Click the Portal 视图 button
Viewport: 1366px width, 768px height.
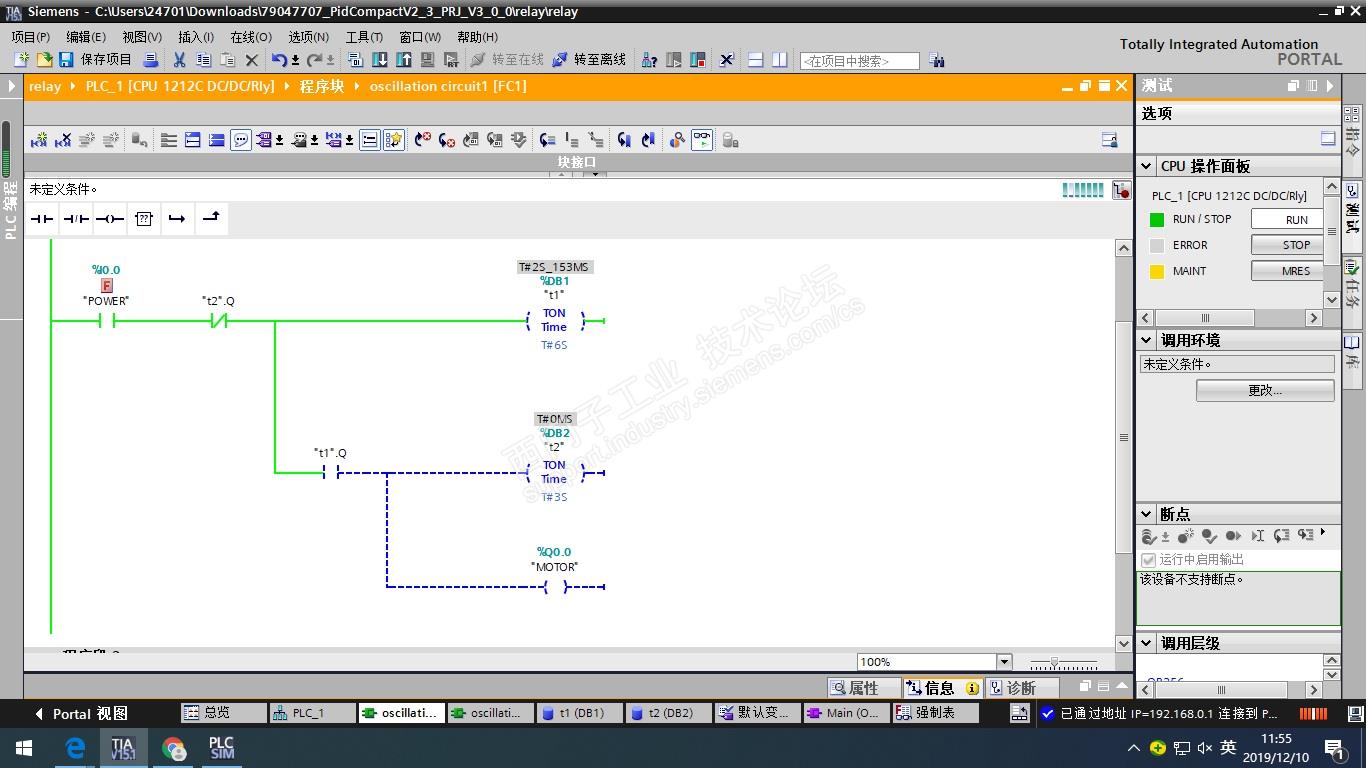pos(81,713)
